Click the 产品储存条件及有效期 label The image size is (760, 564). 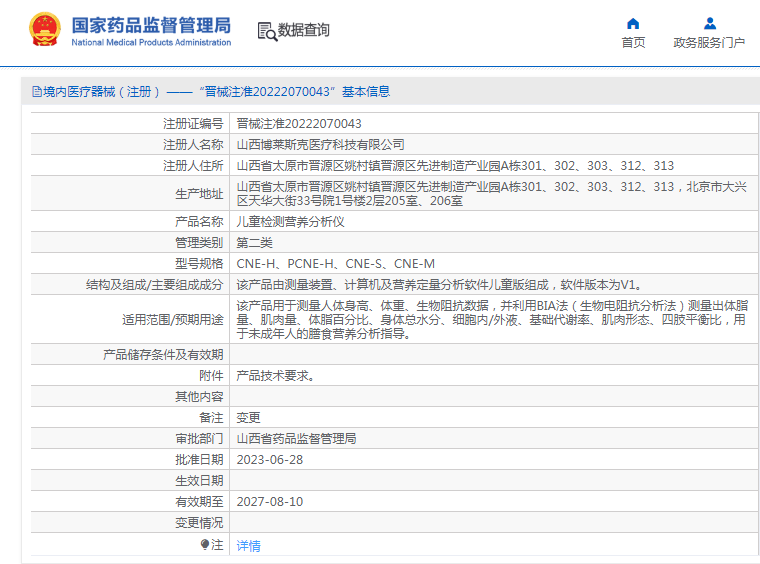163,355
